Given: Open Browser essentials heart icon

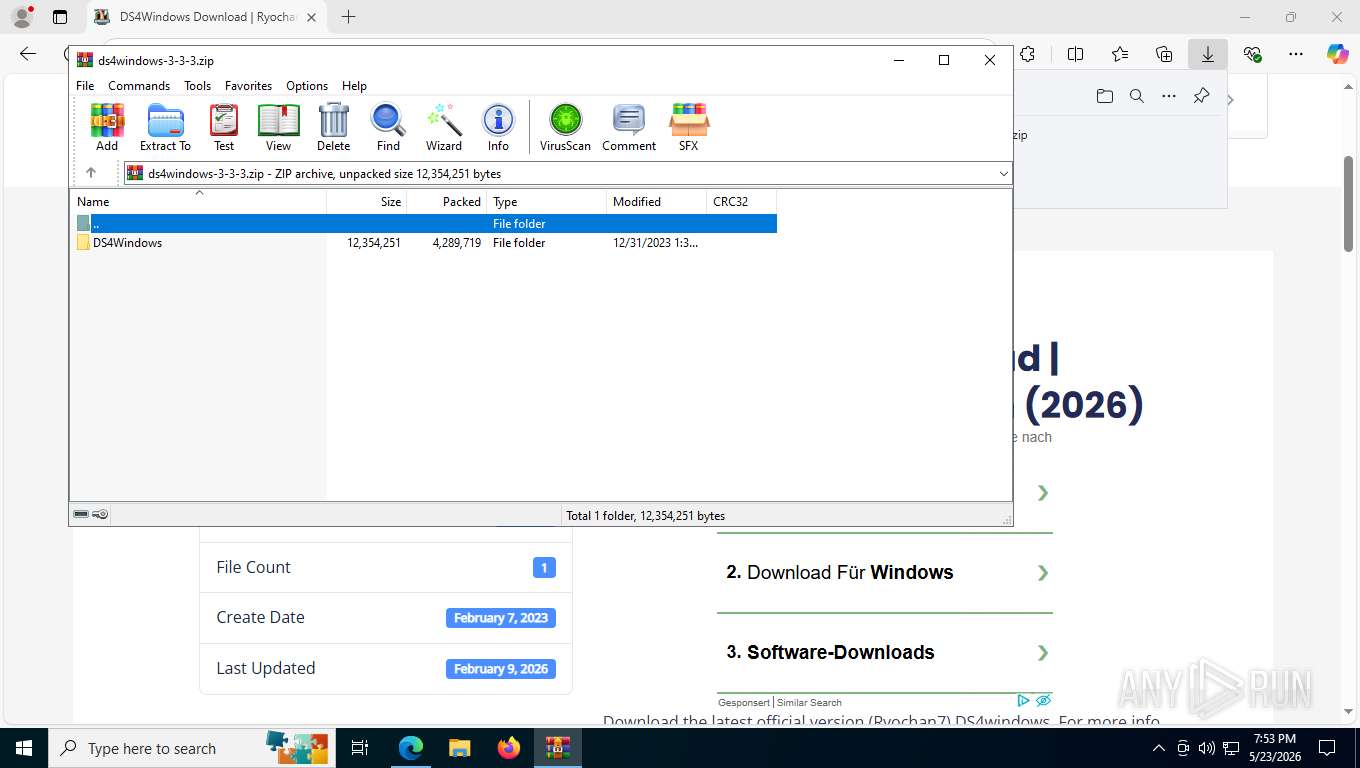Looking at the screenshot, I should [x=1252, y=54].
